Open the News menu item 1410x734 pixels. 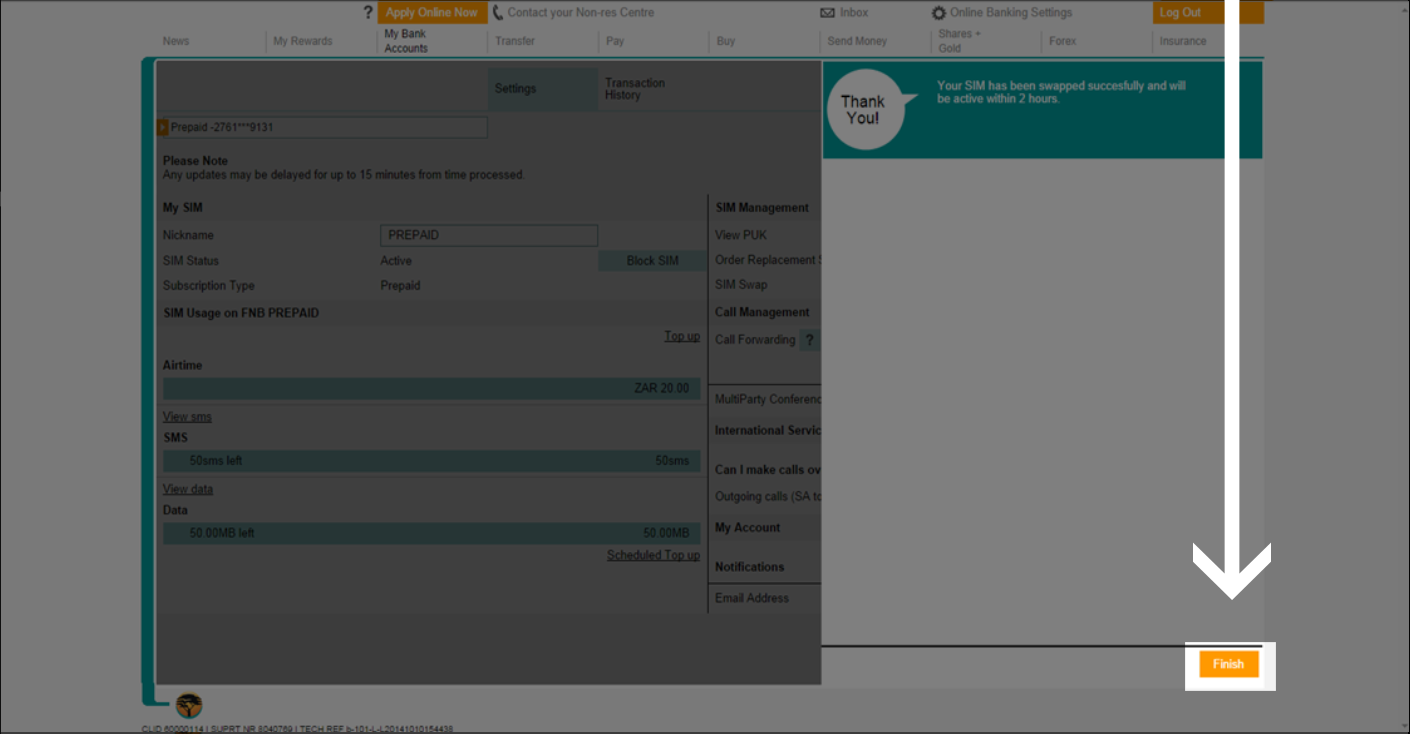coord(176,41)
